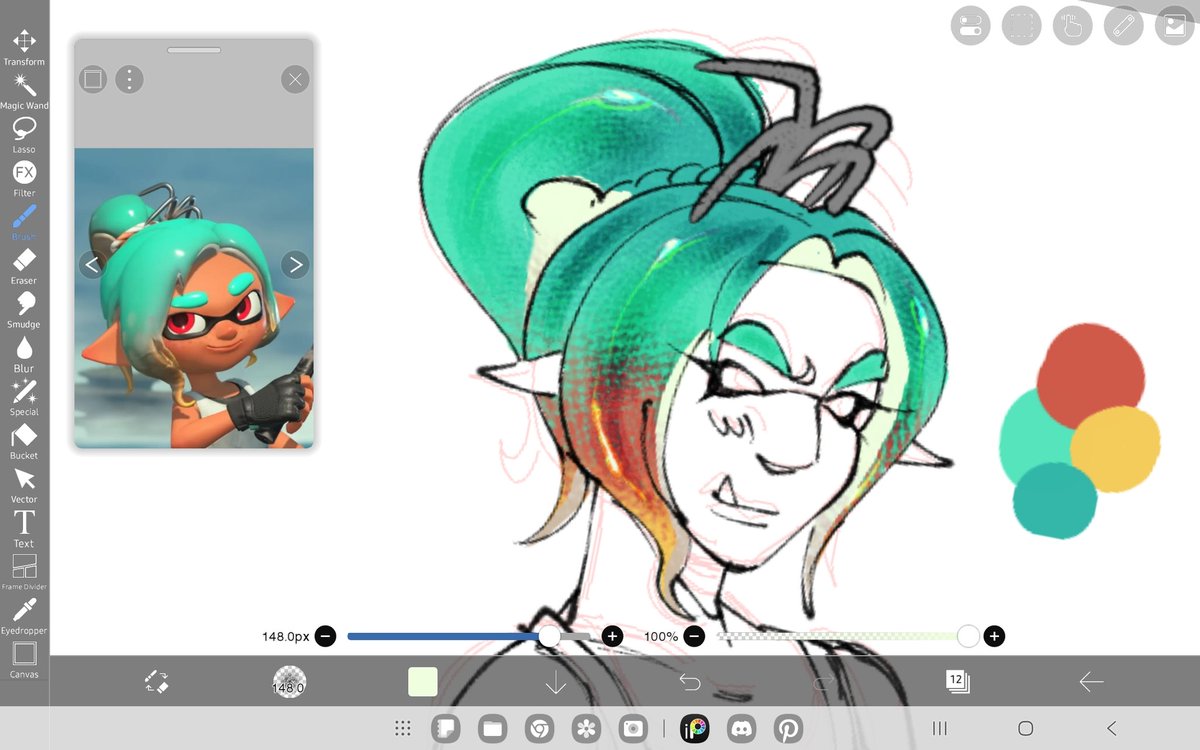Open the three-dot menu in reference window
The image size is (1200, 750).
coord(129,79)
